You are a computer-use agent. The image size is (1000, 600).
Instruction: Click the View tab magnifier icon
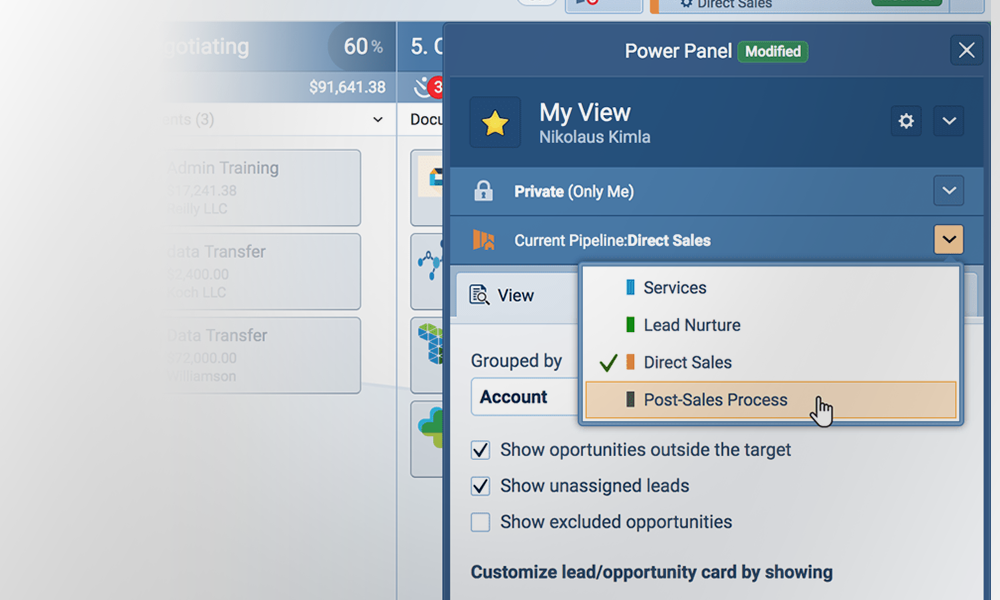tap(480, 295)
